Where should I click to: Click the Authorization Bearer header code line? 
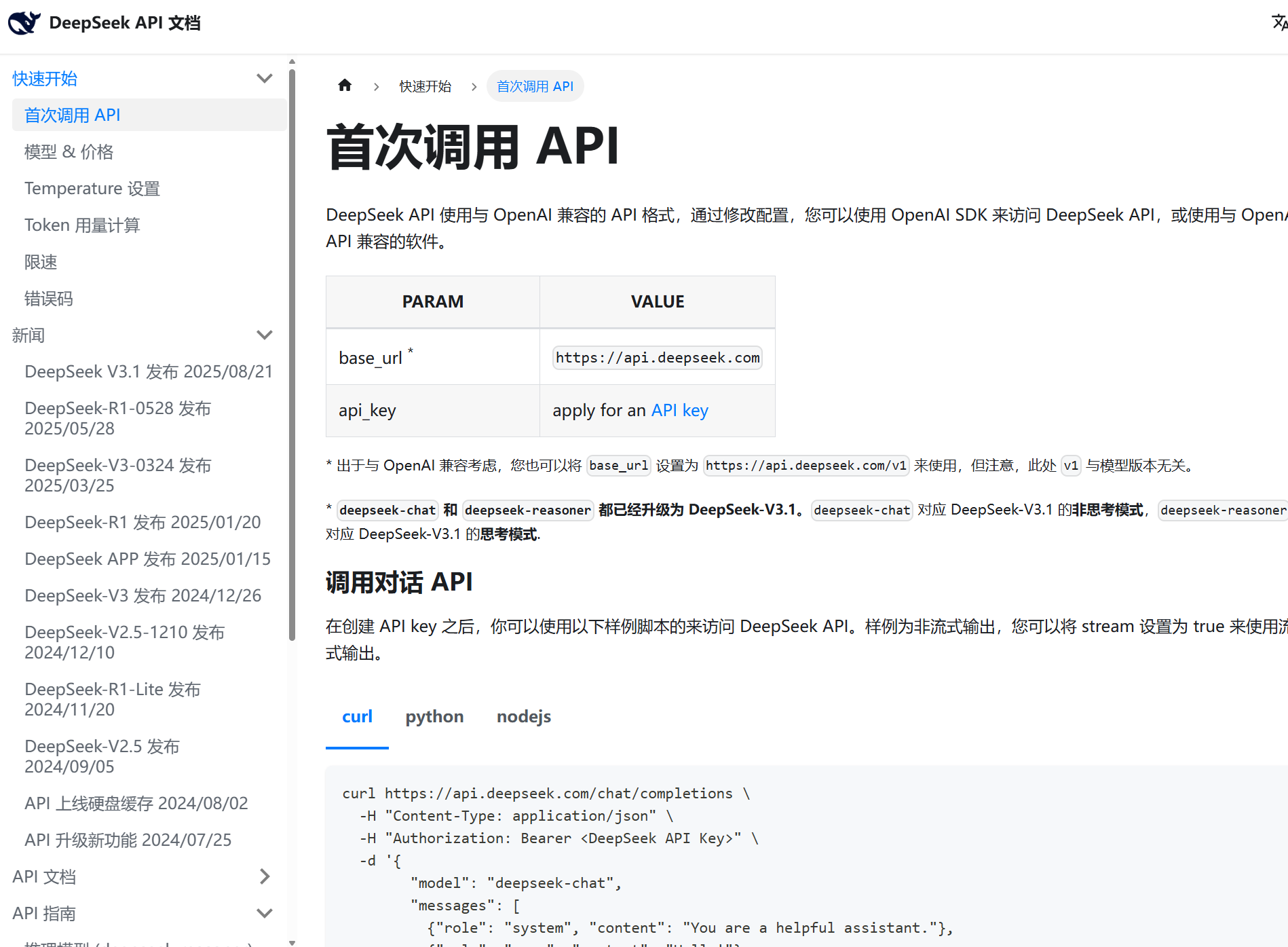(559, 838)
